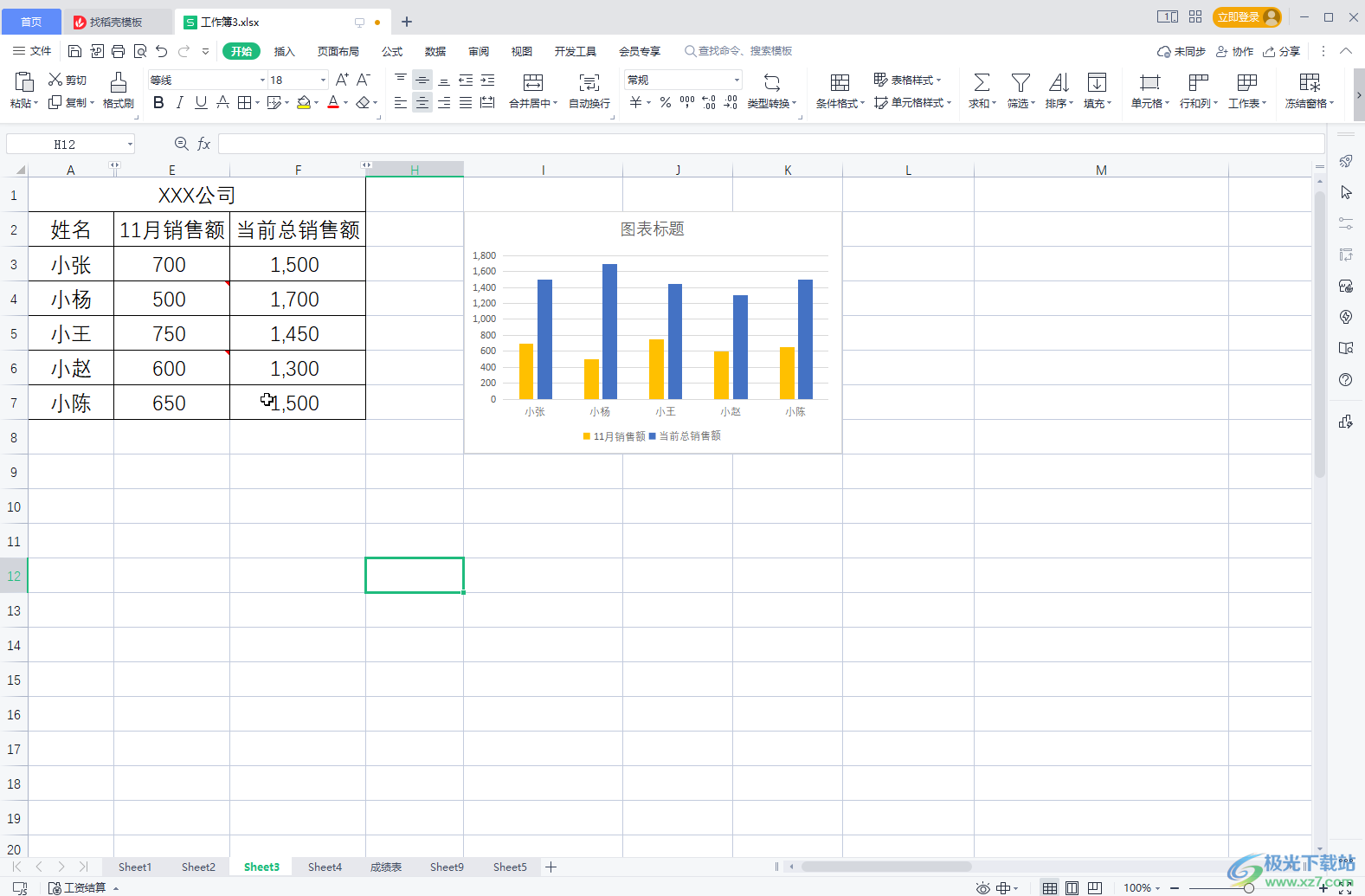Toggle Bold formatting
Viewport: 1365px width, 896px height.
(158, 102)
